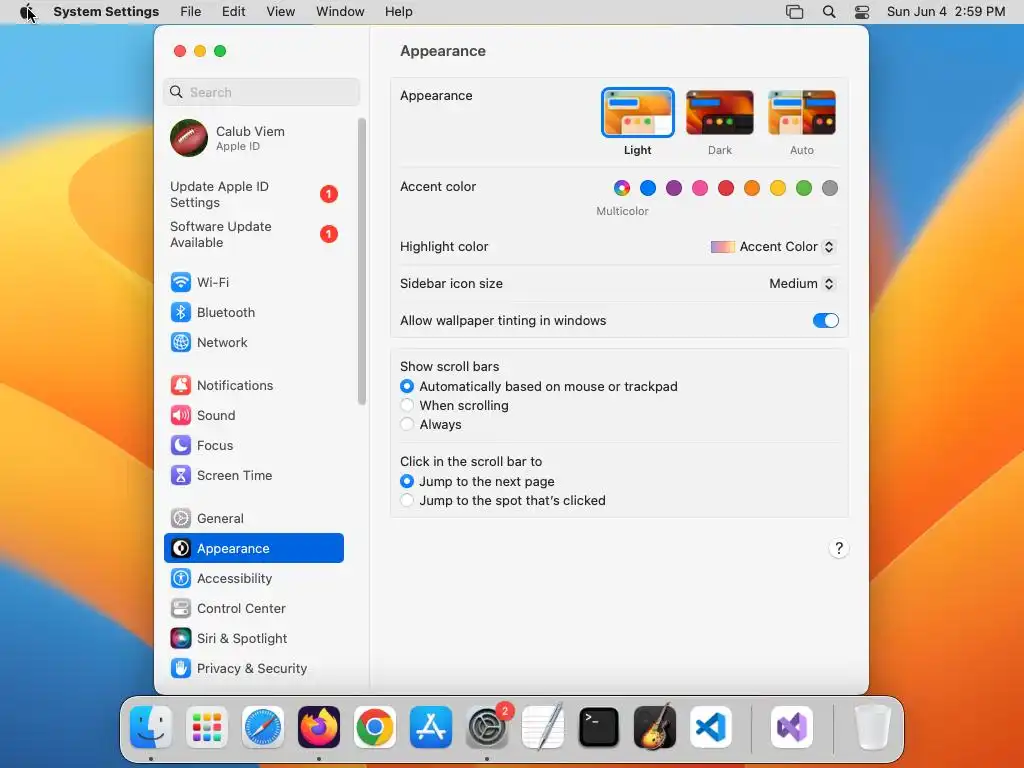The height and width of the screenshot is (768, 1024).
Task: Open System Settings application menu
Action: (x=106, y=12)
